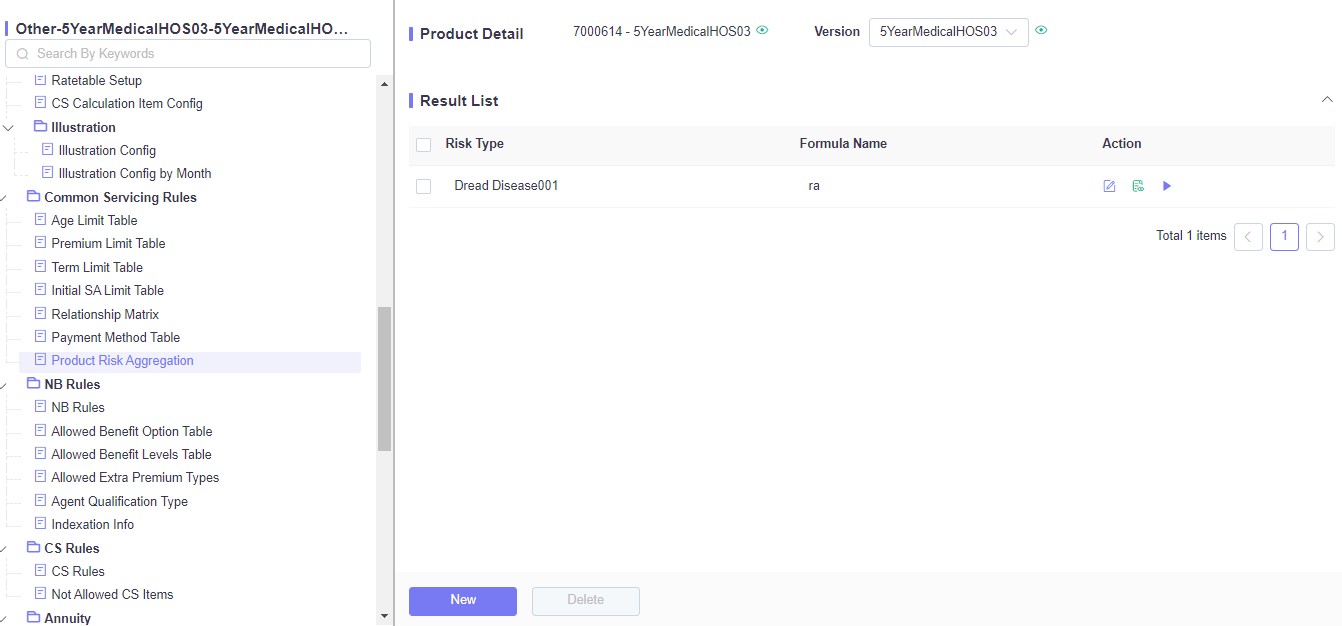Open Allowed Benefit Option Table
This screenshot has height=626, width=1342.
[x=132, y=431]
